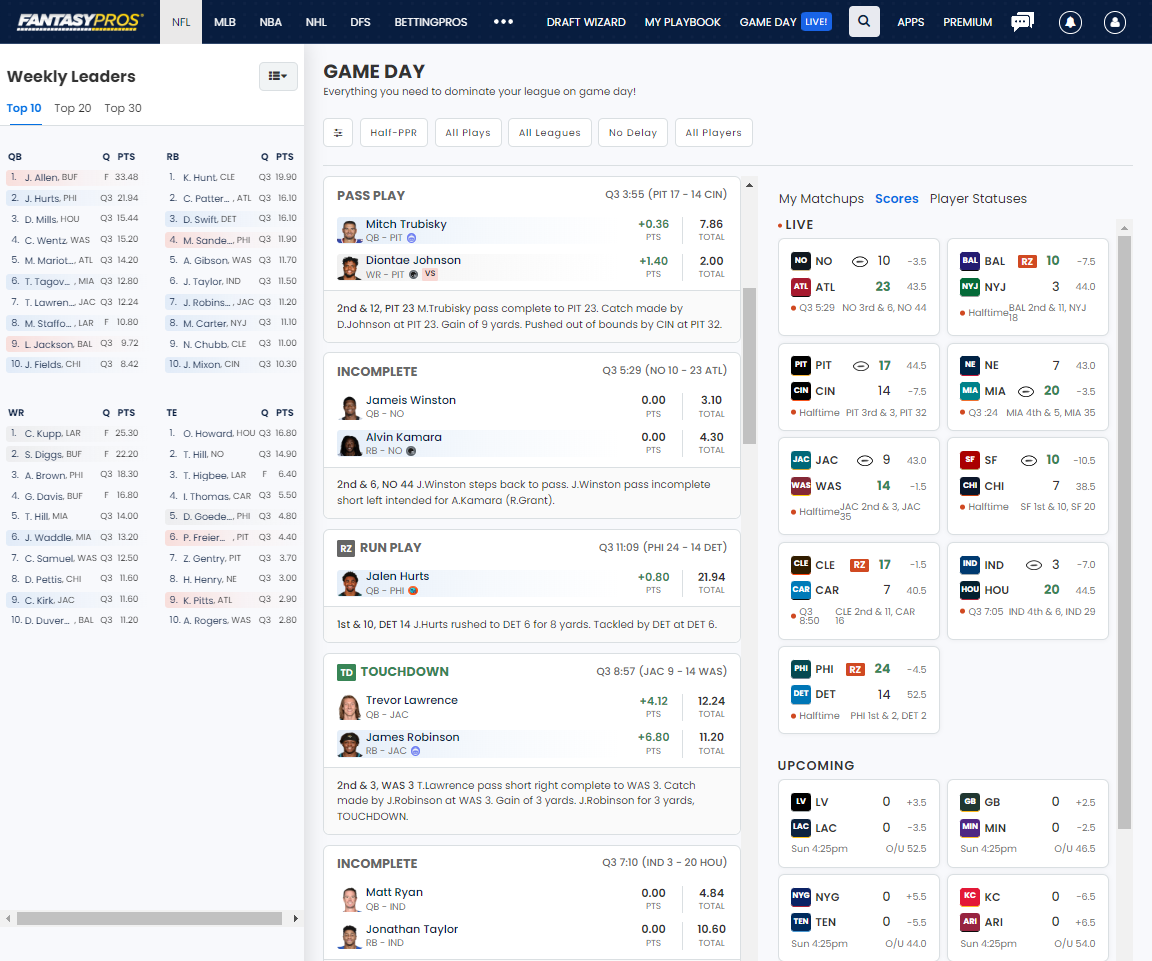Open the user account profile icon
The image size is (1152, 961).
point(1115,22)
